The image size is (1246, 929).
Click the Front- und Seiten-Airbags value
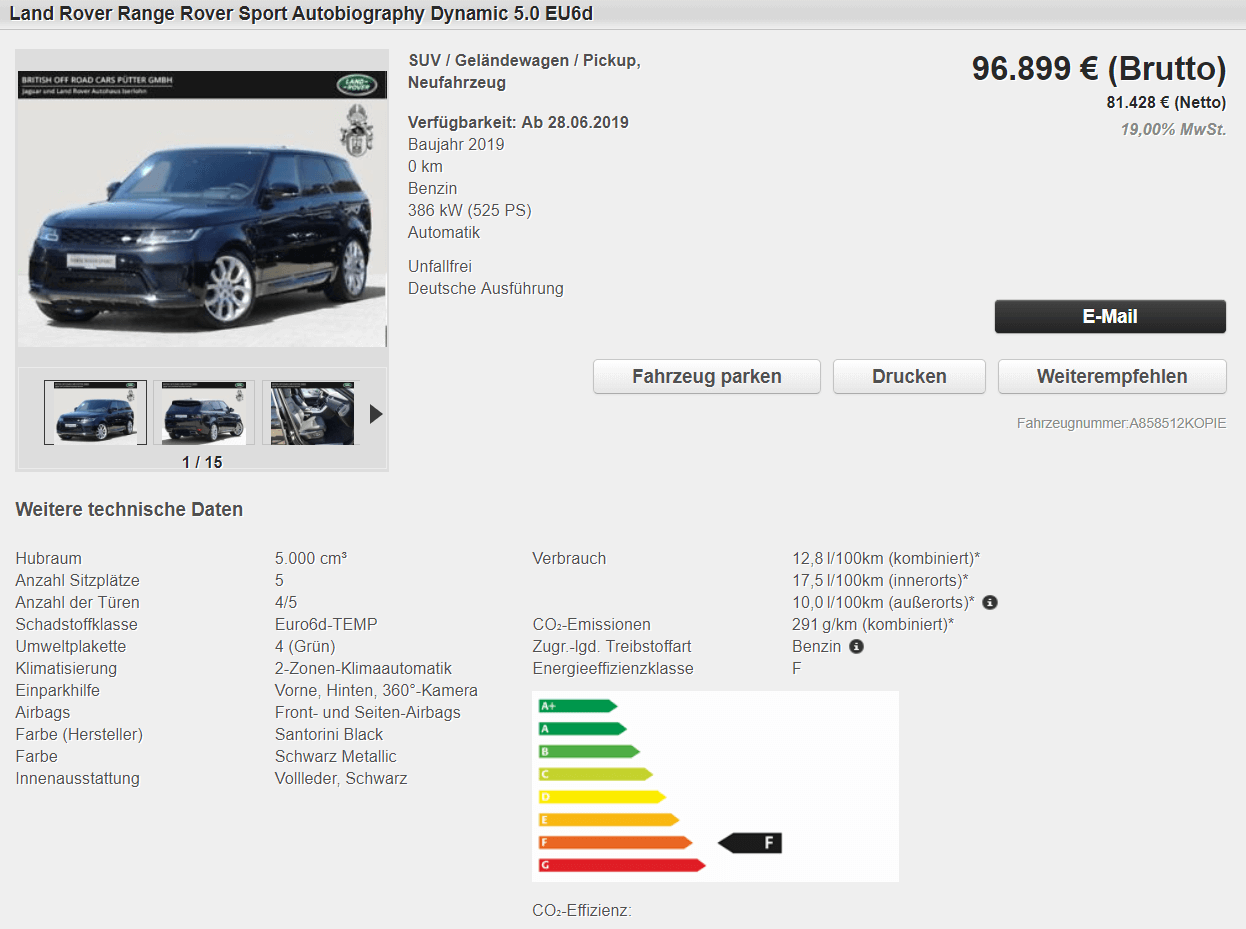(x=368, y=713)
